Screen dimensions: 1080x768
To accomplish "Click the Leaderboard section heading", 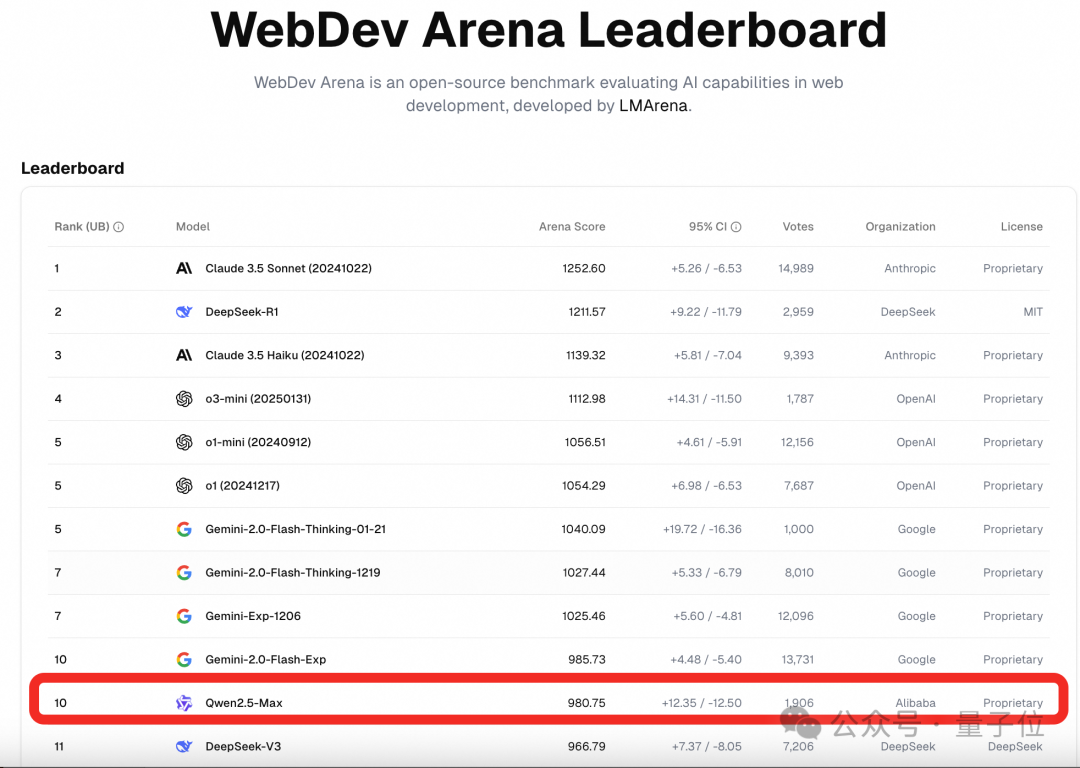I will click(72, 168).
